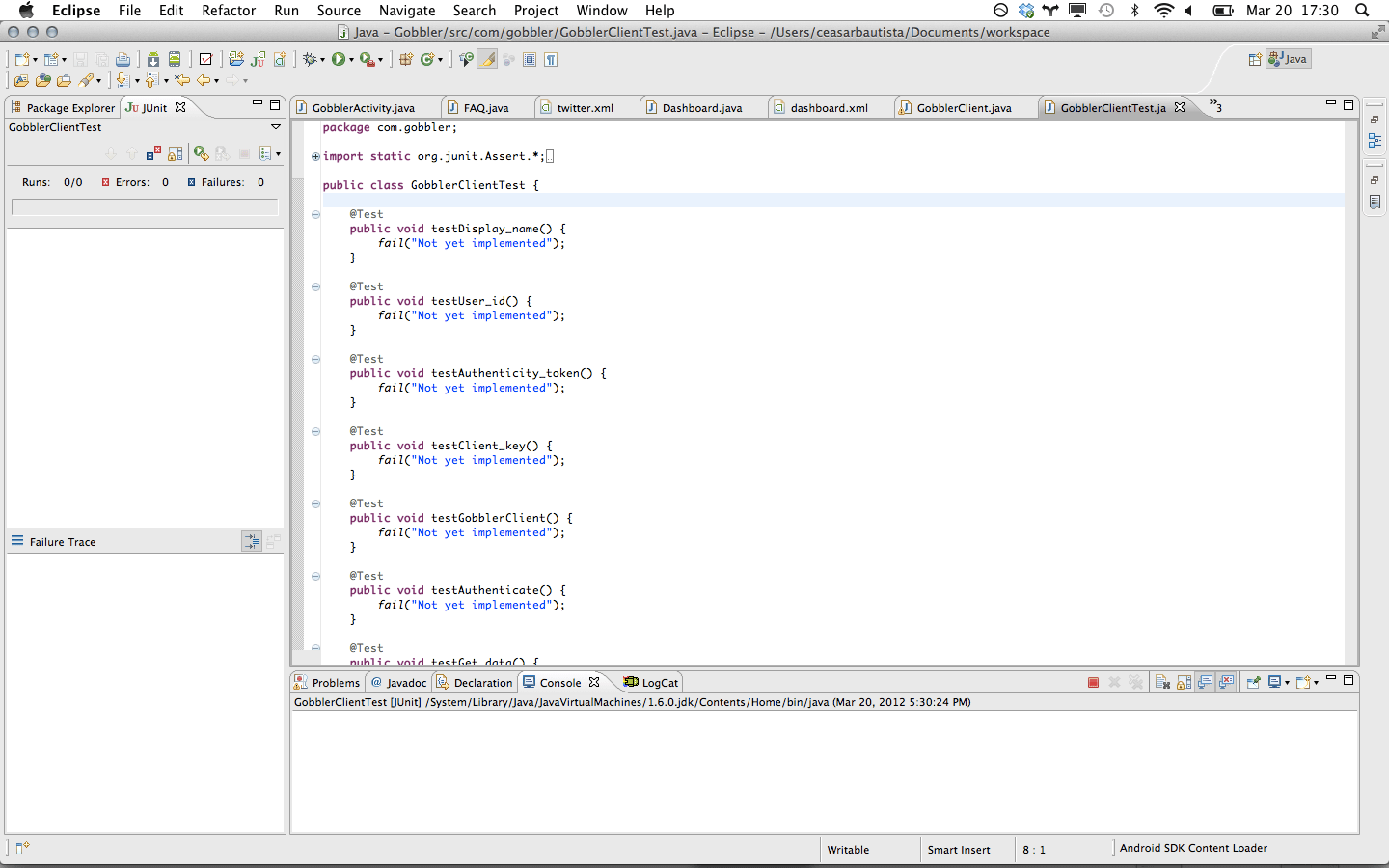This screenshot has height=868, width=1389.
Task: Open the Android SDK Manager from the toolbar
Action: tap(153, 58)
